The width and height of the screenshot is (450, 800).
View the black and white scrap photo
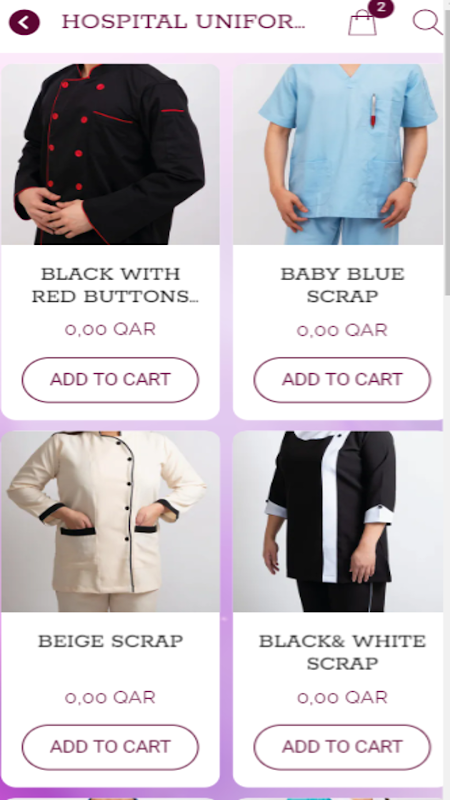pos(338,521)
